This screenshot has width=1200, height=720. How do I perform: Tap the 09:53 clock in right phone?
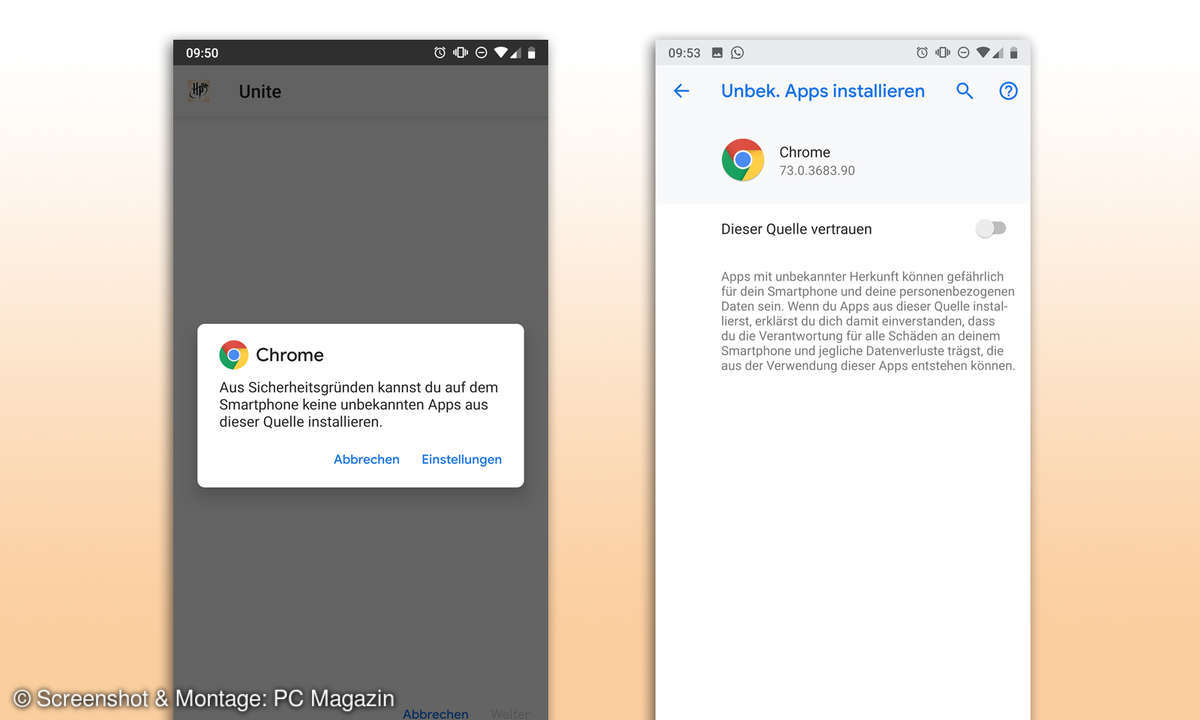(684, 53)
